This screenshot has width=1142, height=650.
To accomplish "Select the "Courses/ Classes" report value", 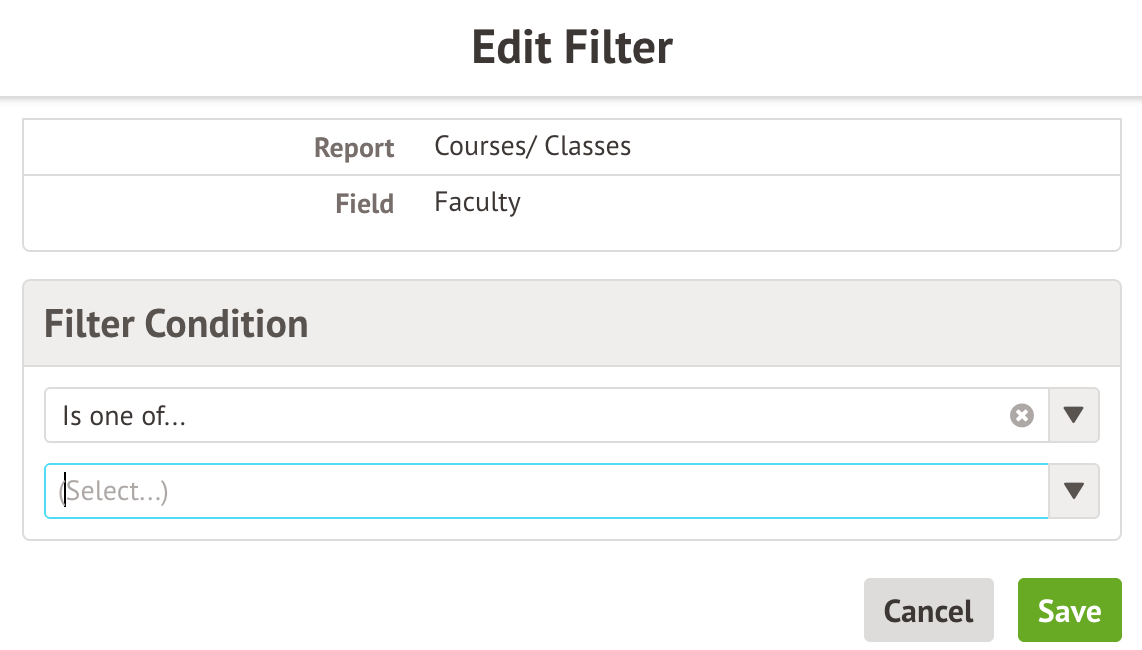I will coord(532,146).
